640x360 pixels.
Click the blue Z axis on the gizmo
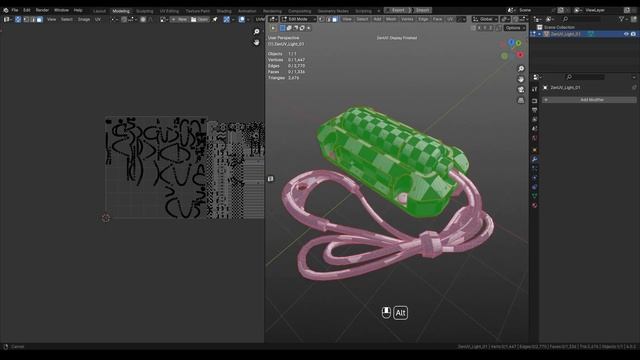(511, 42)
